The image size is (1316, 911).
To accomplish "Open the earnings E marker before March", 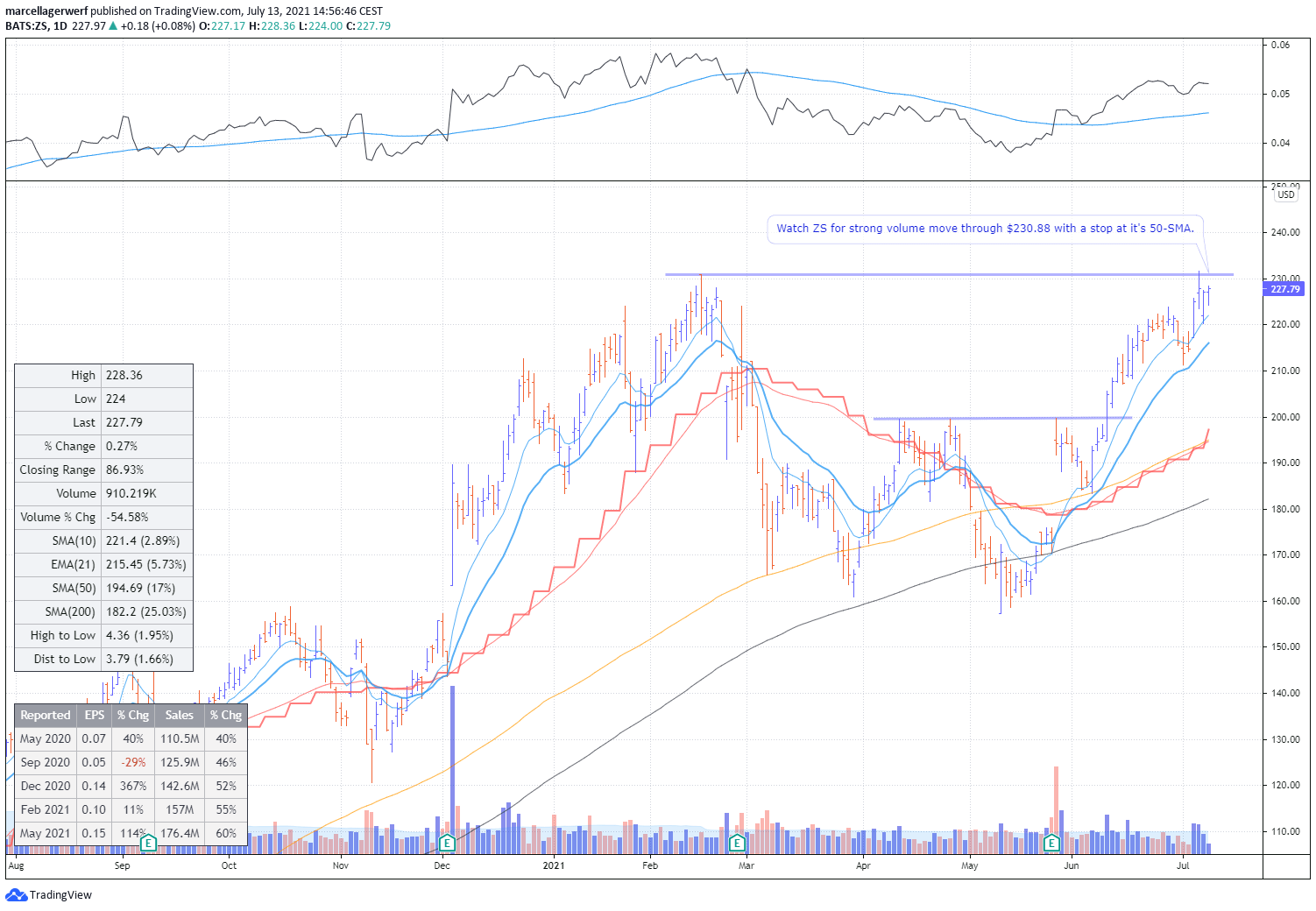I will [x=737, y=844].
